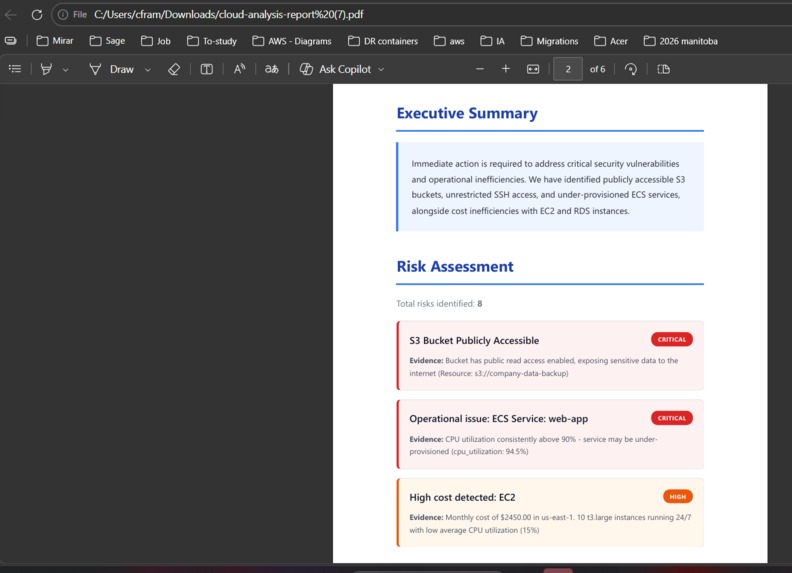The width and height of the screenshot is (792, 573).
Task: Open the Sage bookmarks folder
Action: click(108, 41)
